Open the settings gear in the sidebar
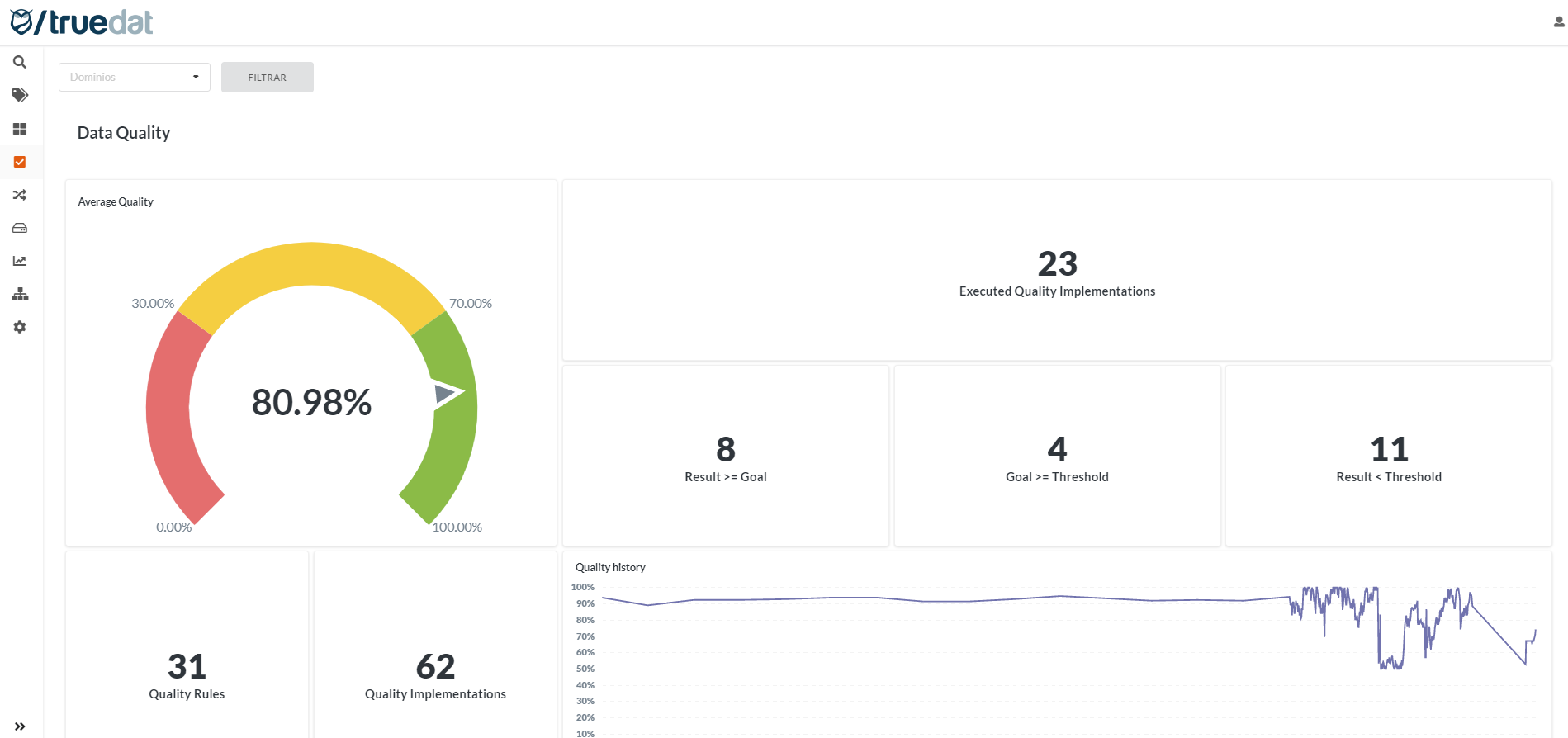The image size is (1568, 738). (x=20, y=327)
